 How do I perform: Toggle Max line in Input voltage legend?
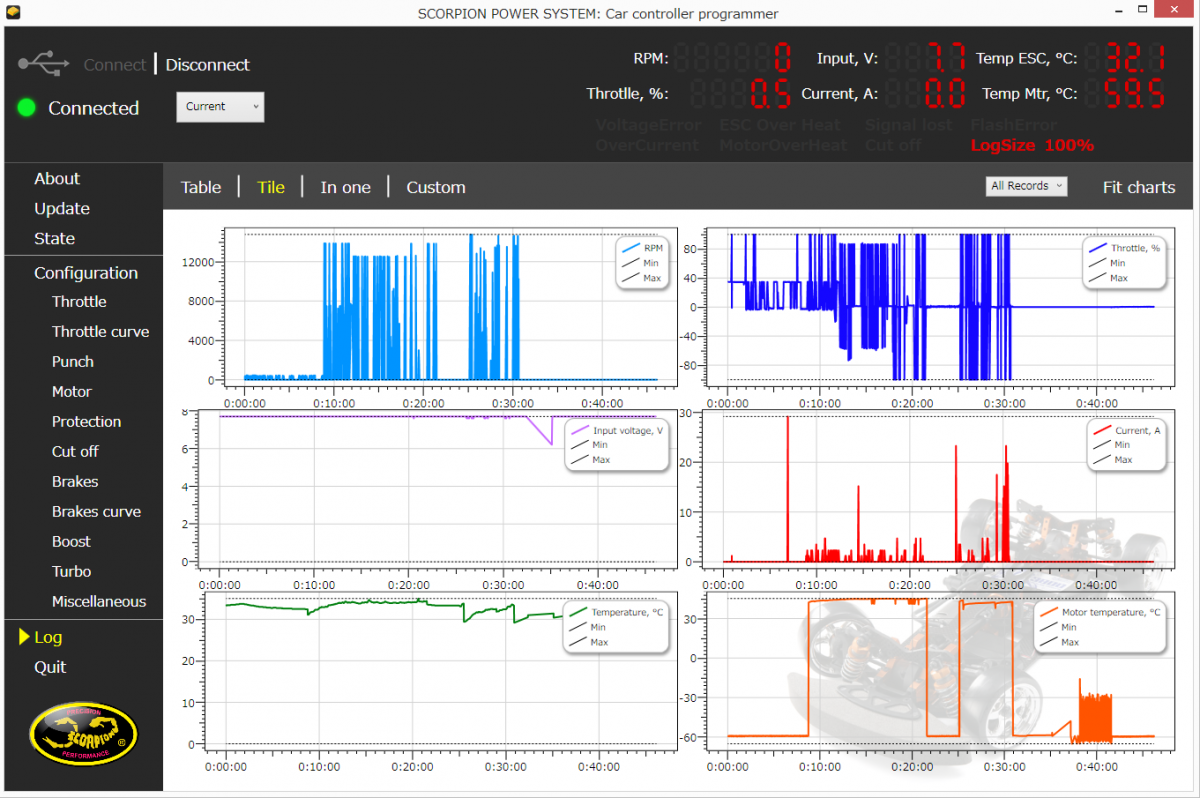click(579, 460)
